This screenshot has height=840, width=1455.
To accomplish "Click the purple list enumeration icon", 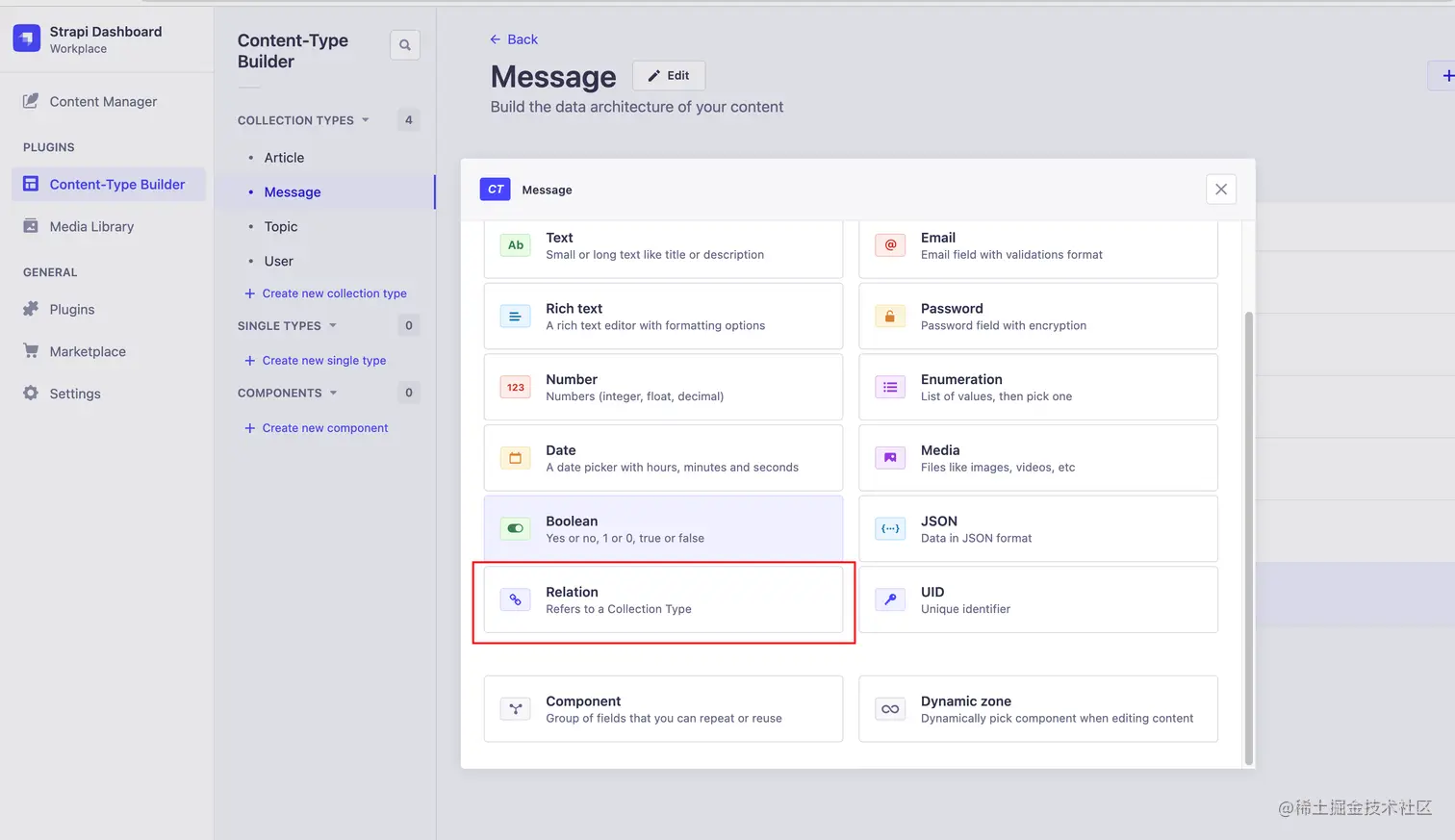I will (x=890, y=387).
